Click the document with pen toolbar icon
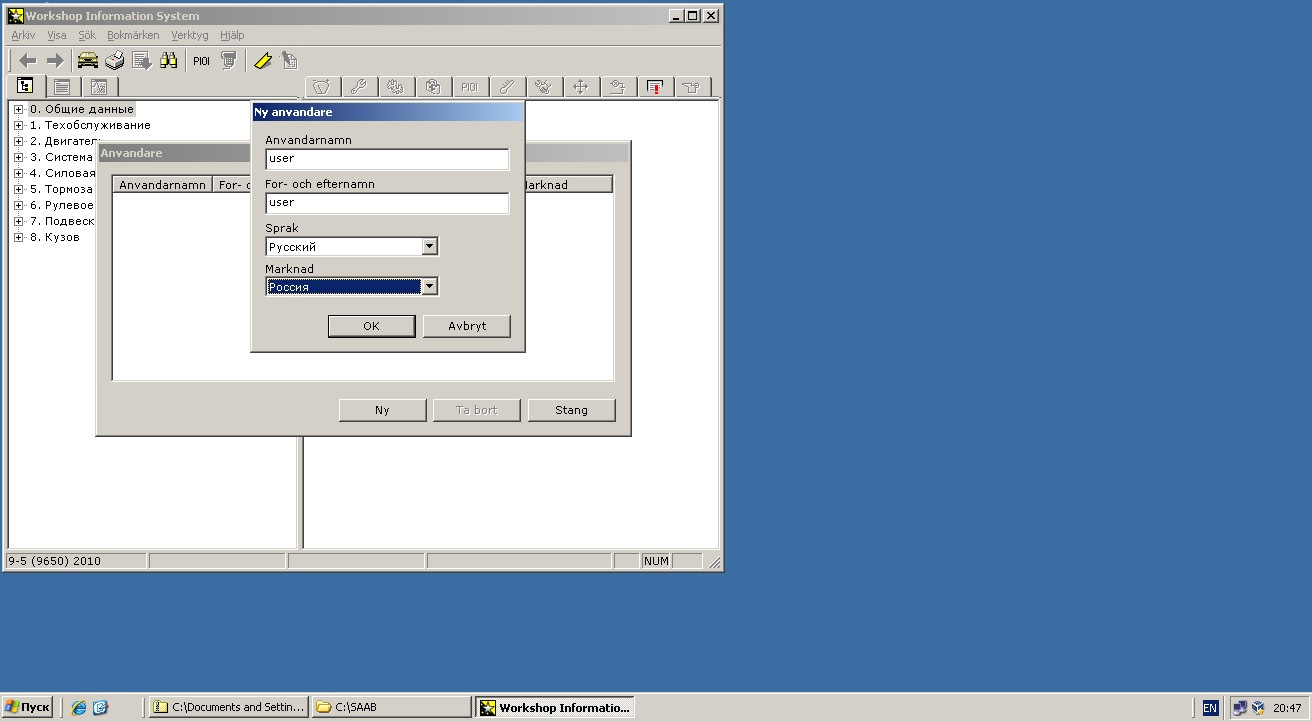Screen dimensions: 1312x722 click(x=290, y=60)
